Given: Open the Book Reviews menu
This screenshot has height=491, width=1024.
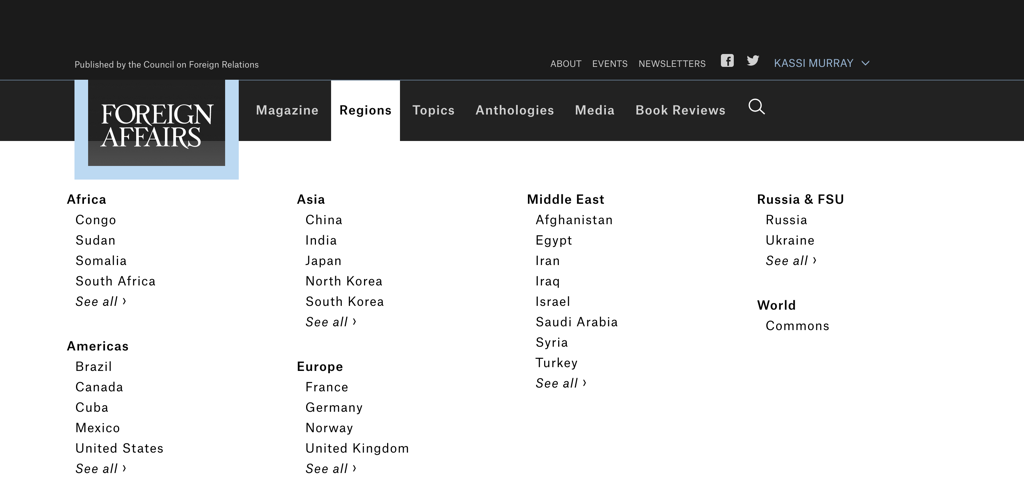Looking at the screenshot, I should click(680, 110).
